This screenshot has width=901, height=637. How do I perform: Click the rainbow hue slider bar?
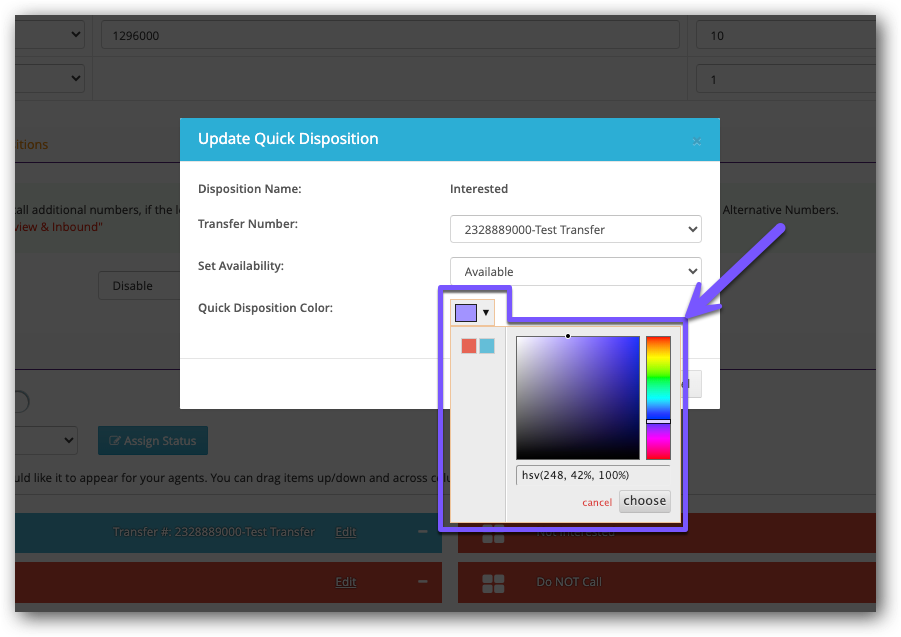click(658, 397)
